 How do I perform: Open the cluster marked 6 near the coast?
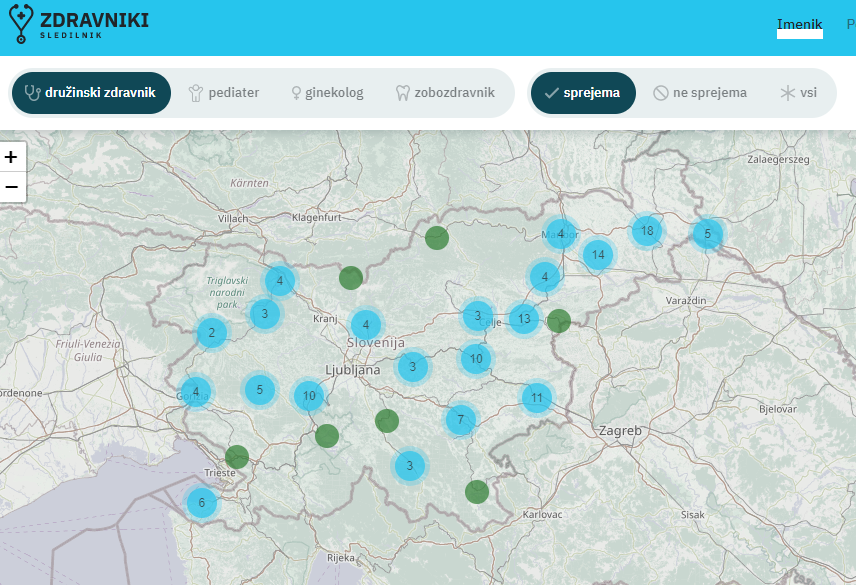click(x=201, y=503)
